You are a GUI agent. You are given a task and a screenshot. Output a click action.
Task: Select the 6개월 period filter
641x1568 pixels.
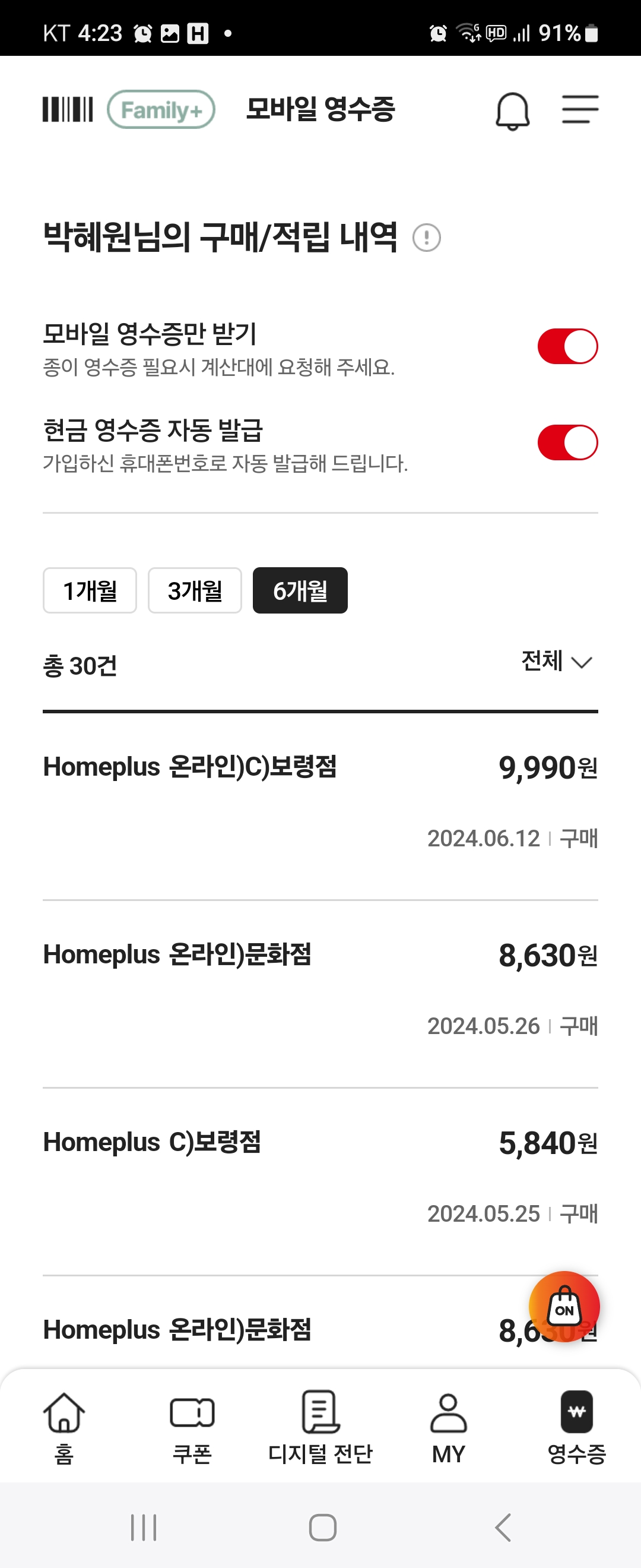pos(300,590)
